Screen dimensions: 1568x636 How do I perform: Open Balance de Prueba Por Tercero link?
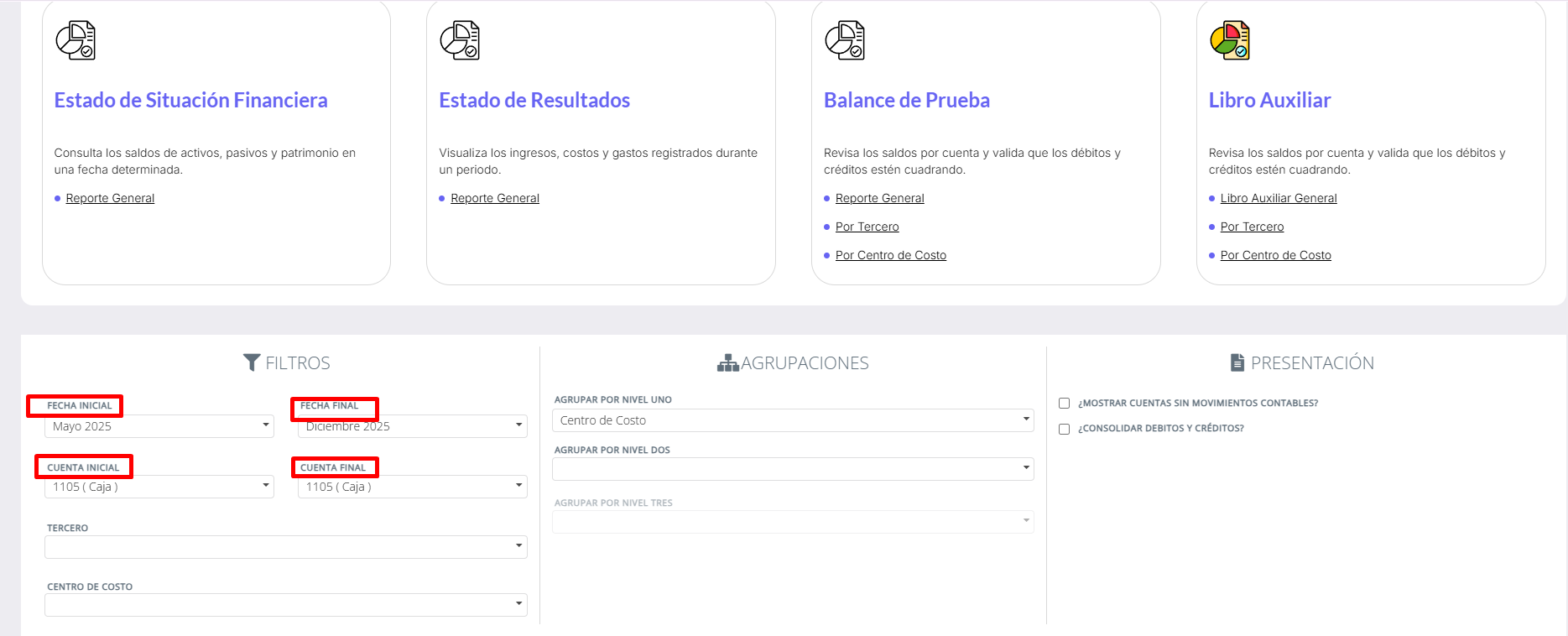(x=867, y=227)
